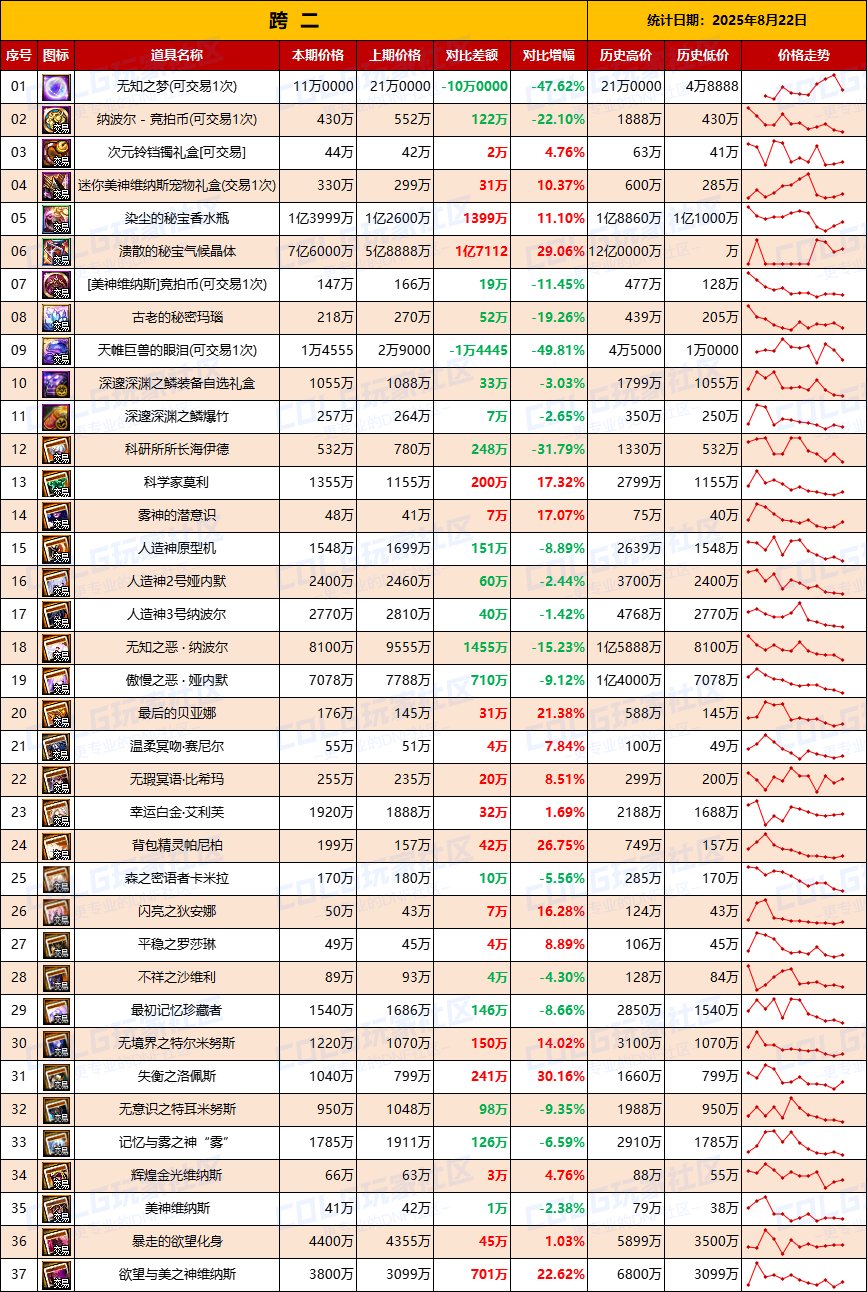Click the 价格走势 column header
Image resolution: width=867 pixels, height=1292 pixels.
point(804,56)
